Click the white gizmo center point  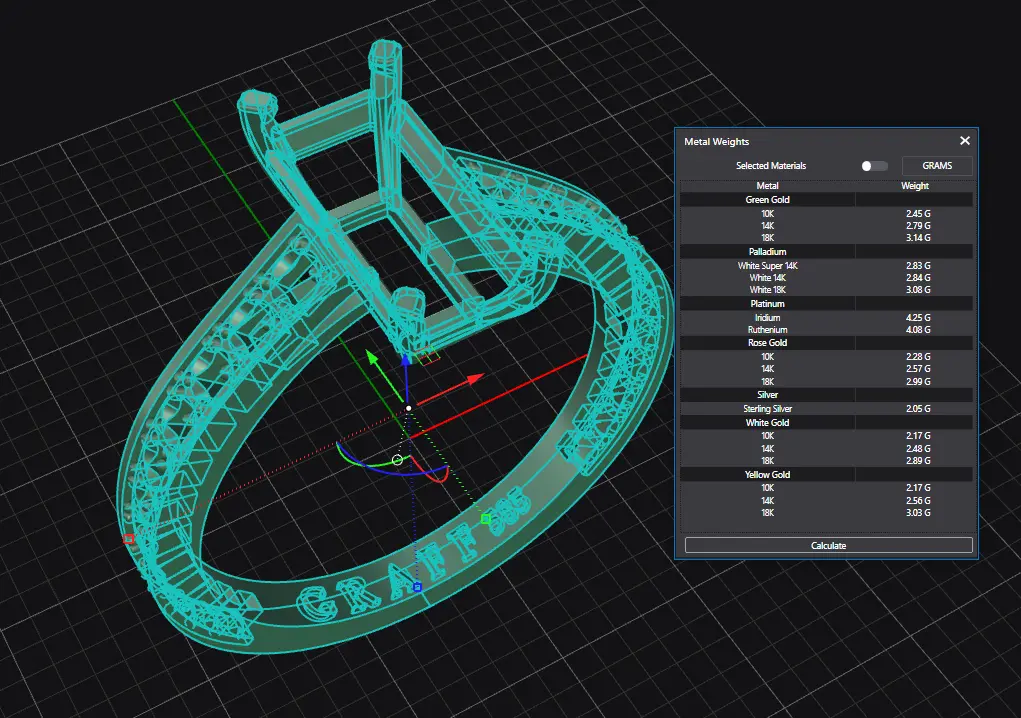click(x=408, y=409)
